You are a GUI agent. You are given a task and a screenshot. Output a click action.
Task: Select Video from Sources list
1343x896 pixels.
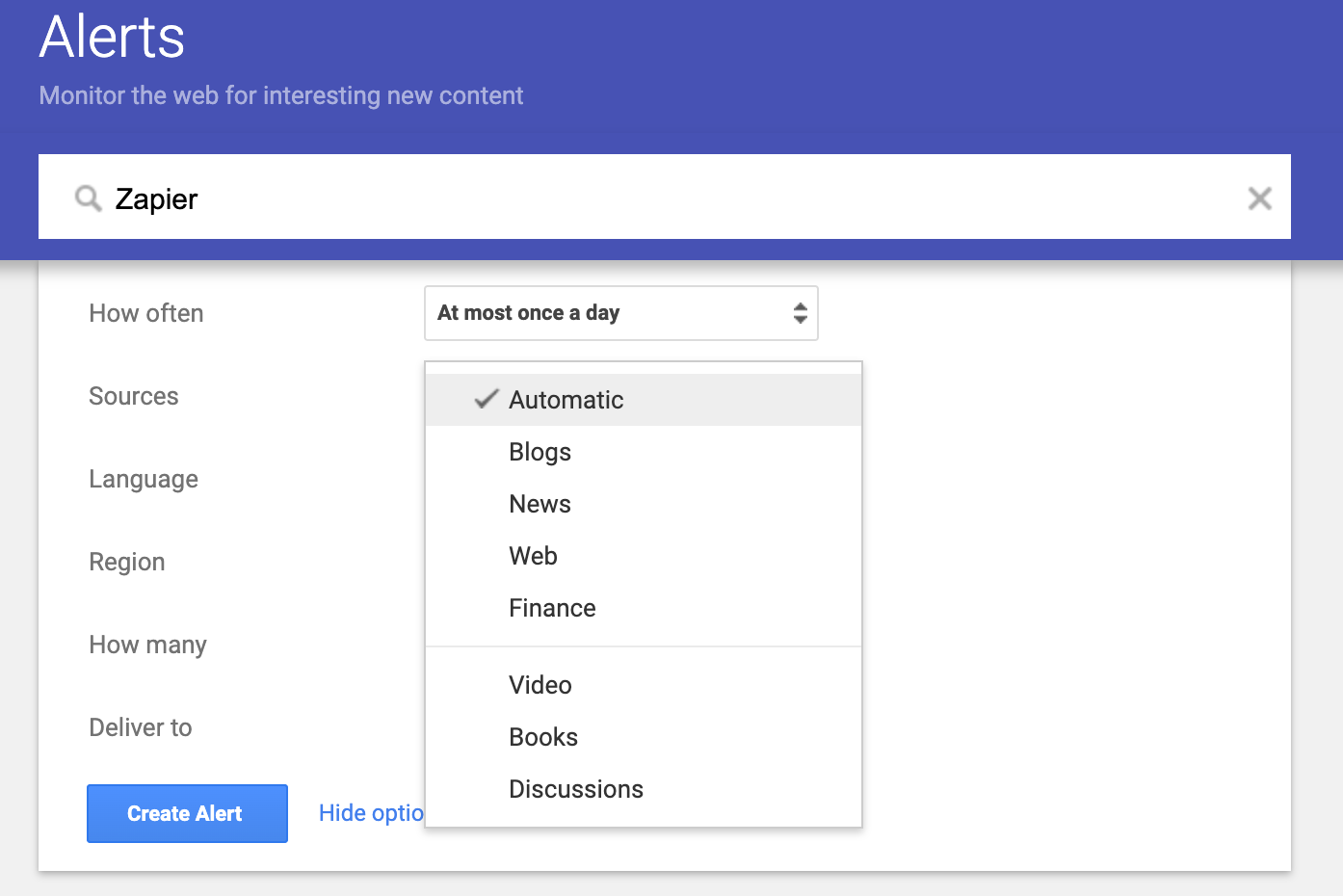pos(644,685)
